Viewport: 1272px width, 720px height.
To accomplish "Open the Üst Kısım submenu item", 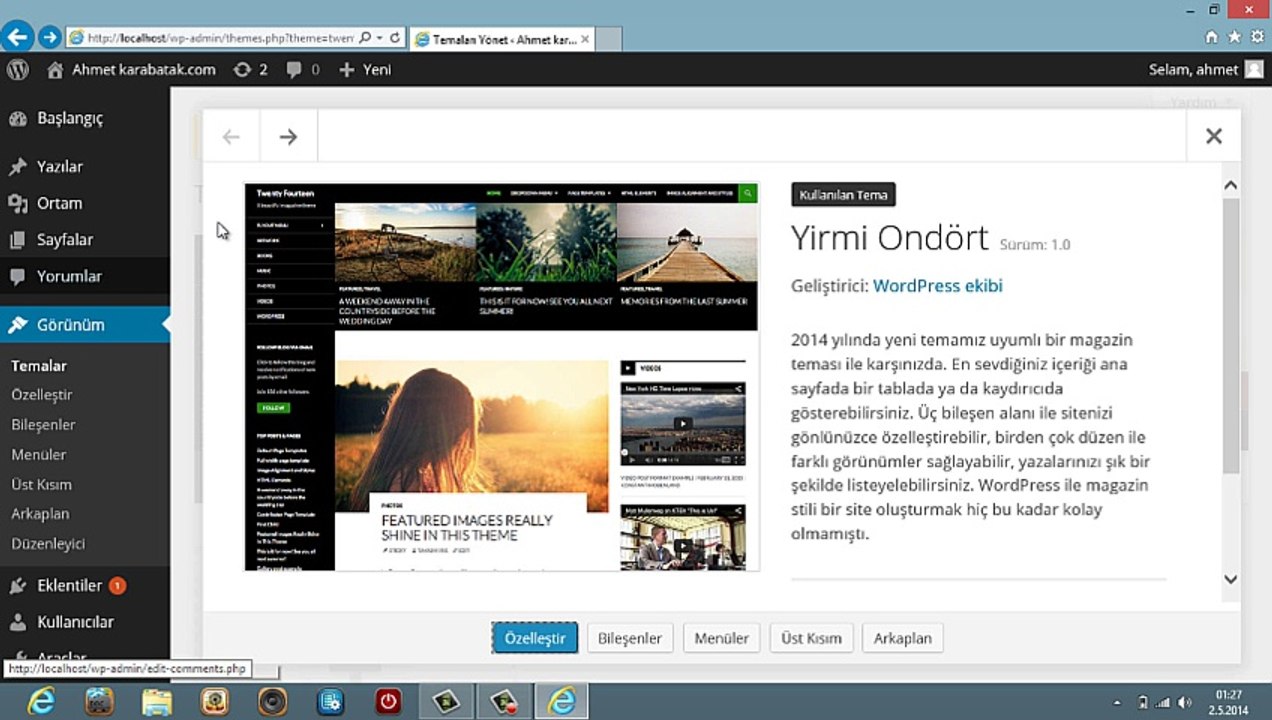I will tap(41, 485).
